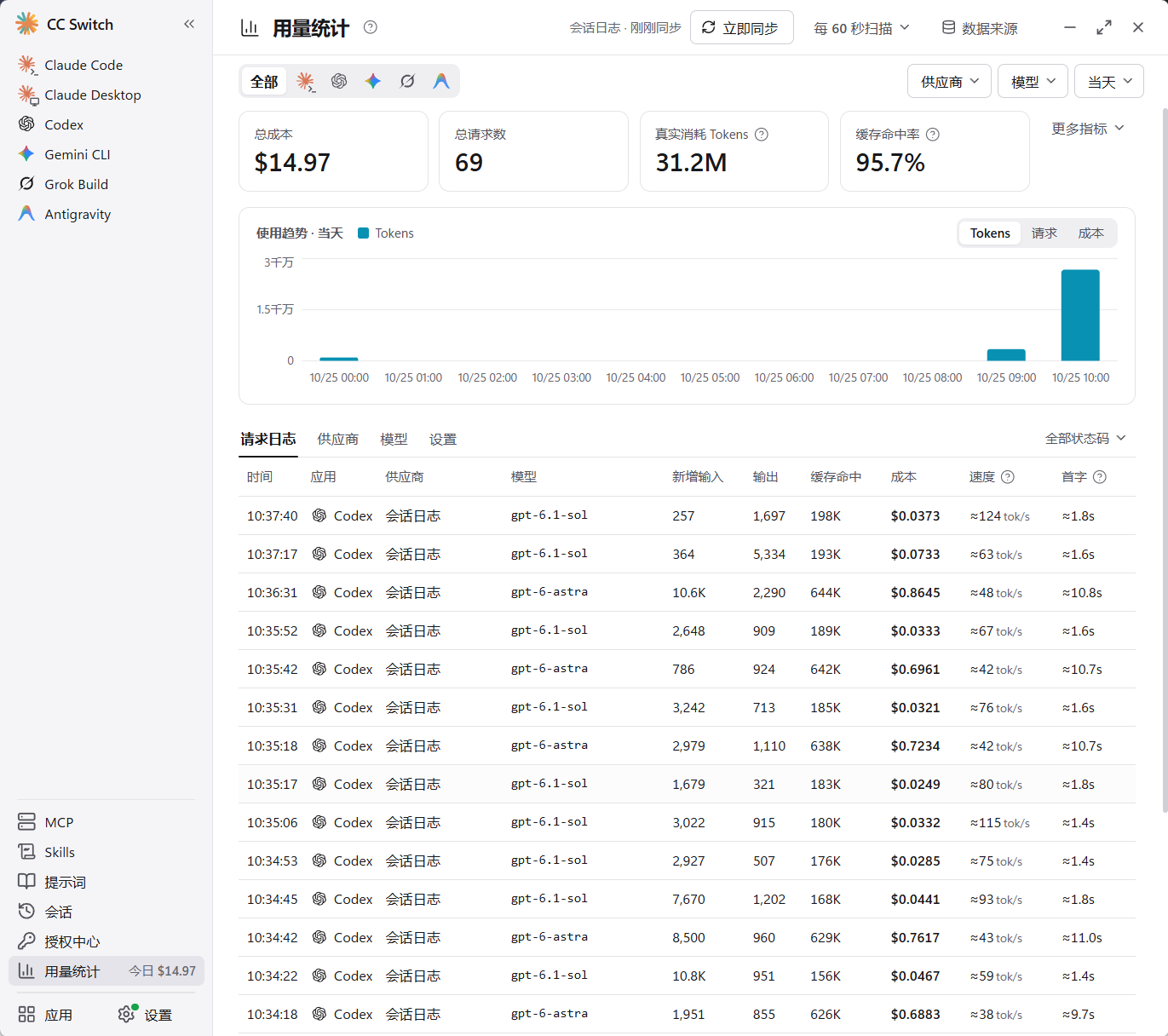
Task: Switch chart to 请求 view
Action: point(1044,233)
